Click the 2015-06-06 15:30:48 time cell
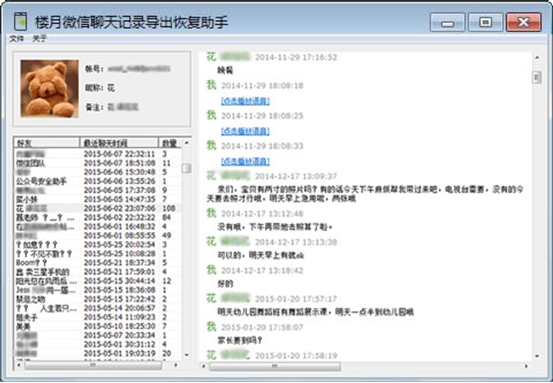 (120, 172)
